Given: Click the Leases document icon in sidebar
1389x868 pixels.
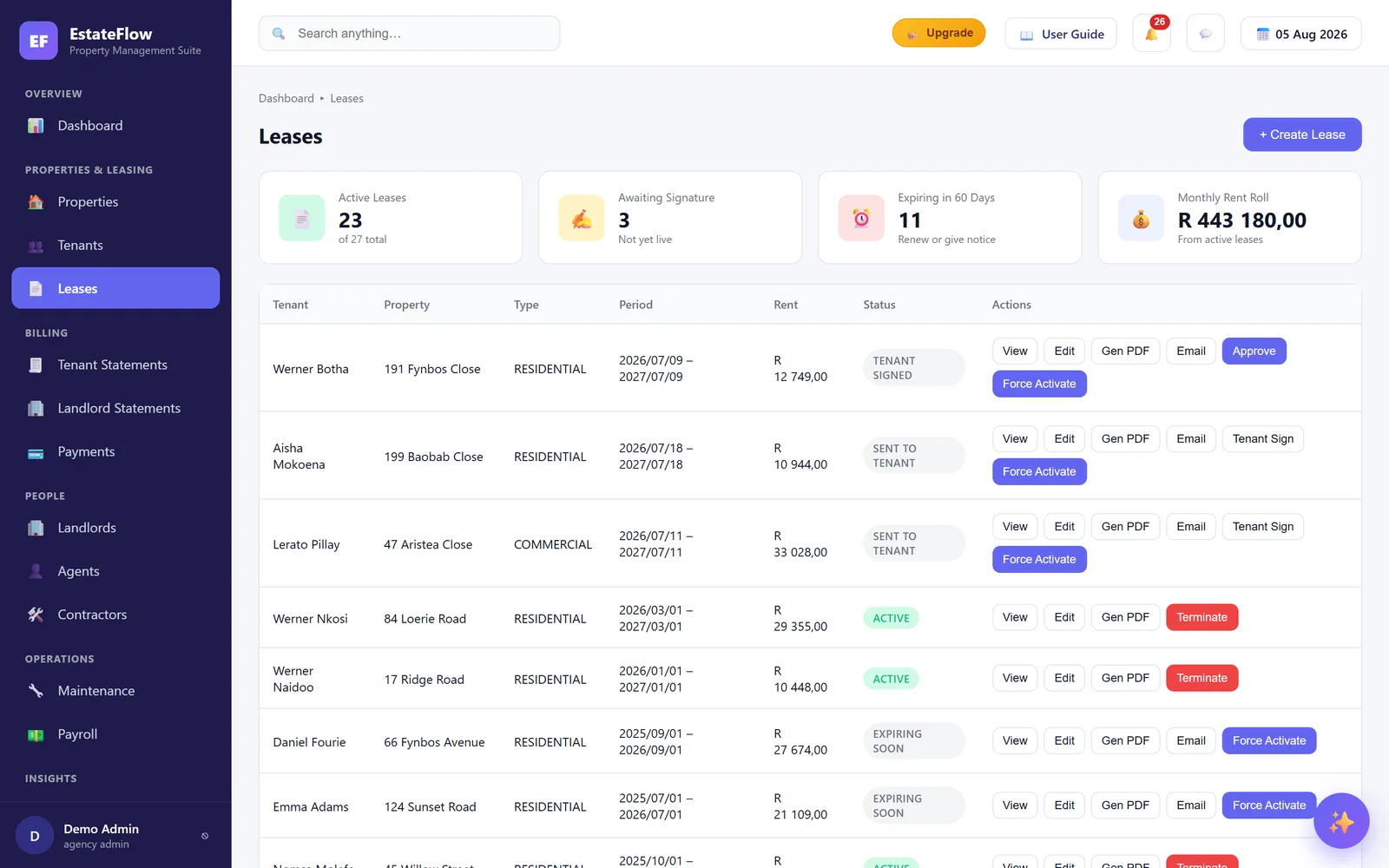Looking at the screenshot, I should 36,289.
